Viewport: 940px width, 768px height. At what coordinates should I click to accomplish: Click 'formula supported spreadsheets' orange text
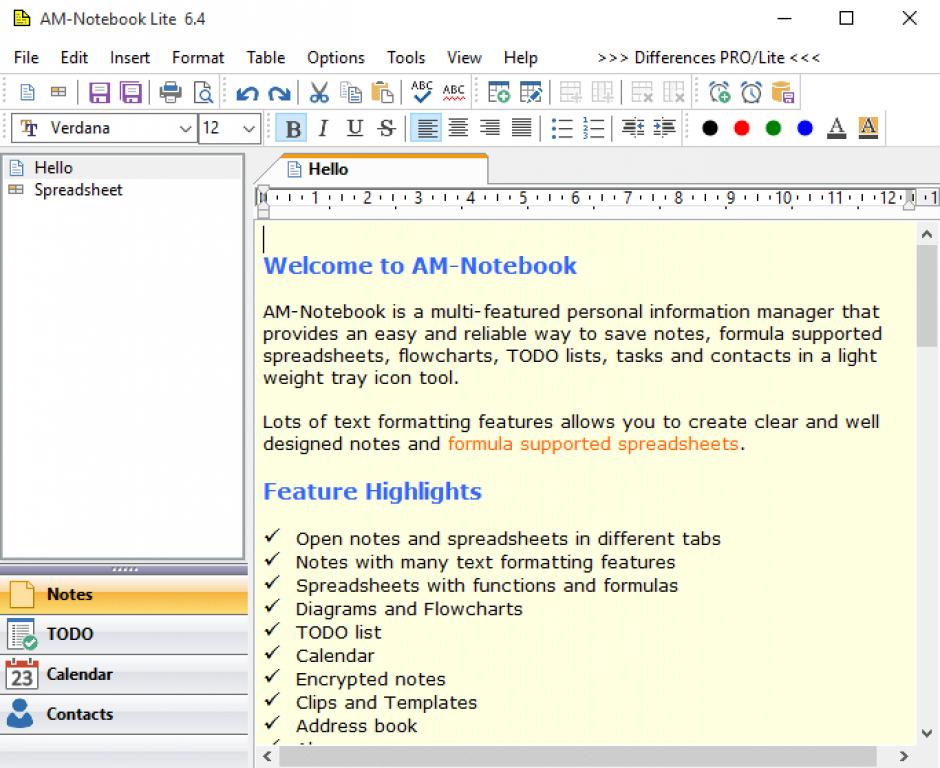pyautogui.click(x=593, y=444)
